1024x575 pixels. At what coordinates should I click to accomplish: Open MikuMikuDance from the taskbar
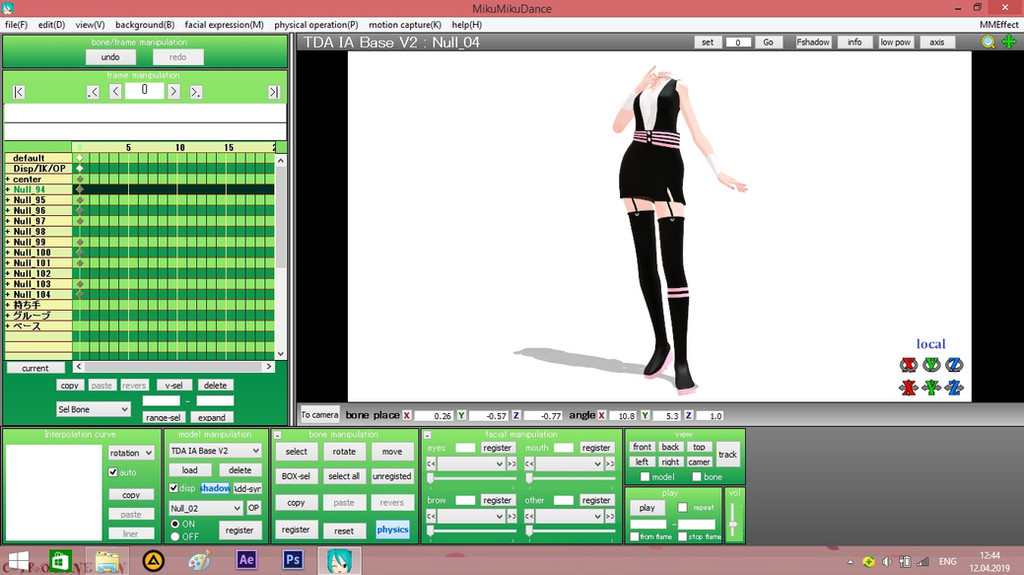[339, 561]
